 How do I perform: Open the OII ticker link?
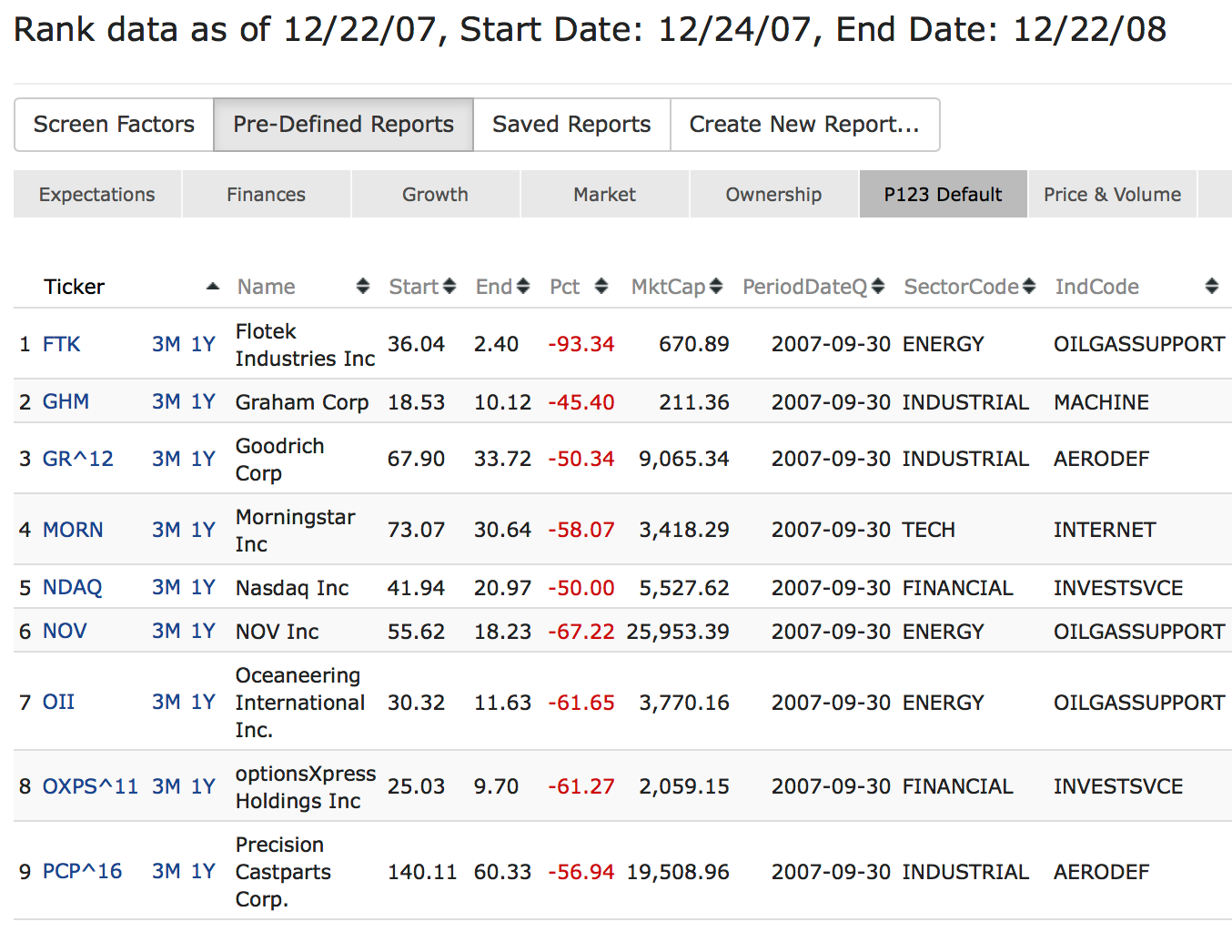point(59,702)
